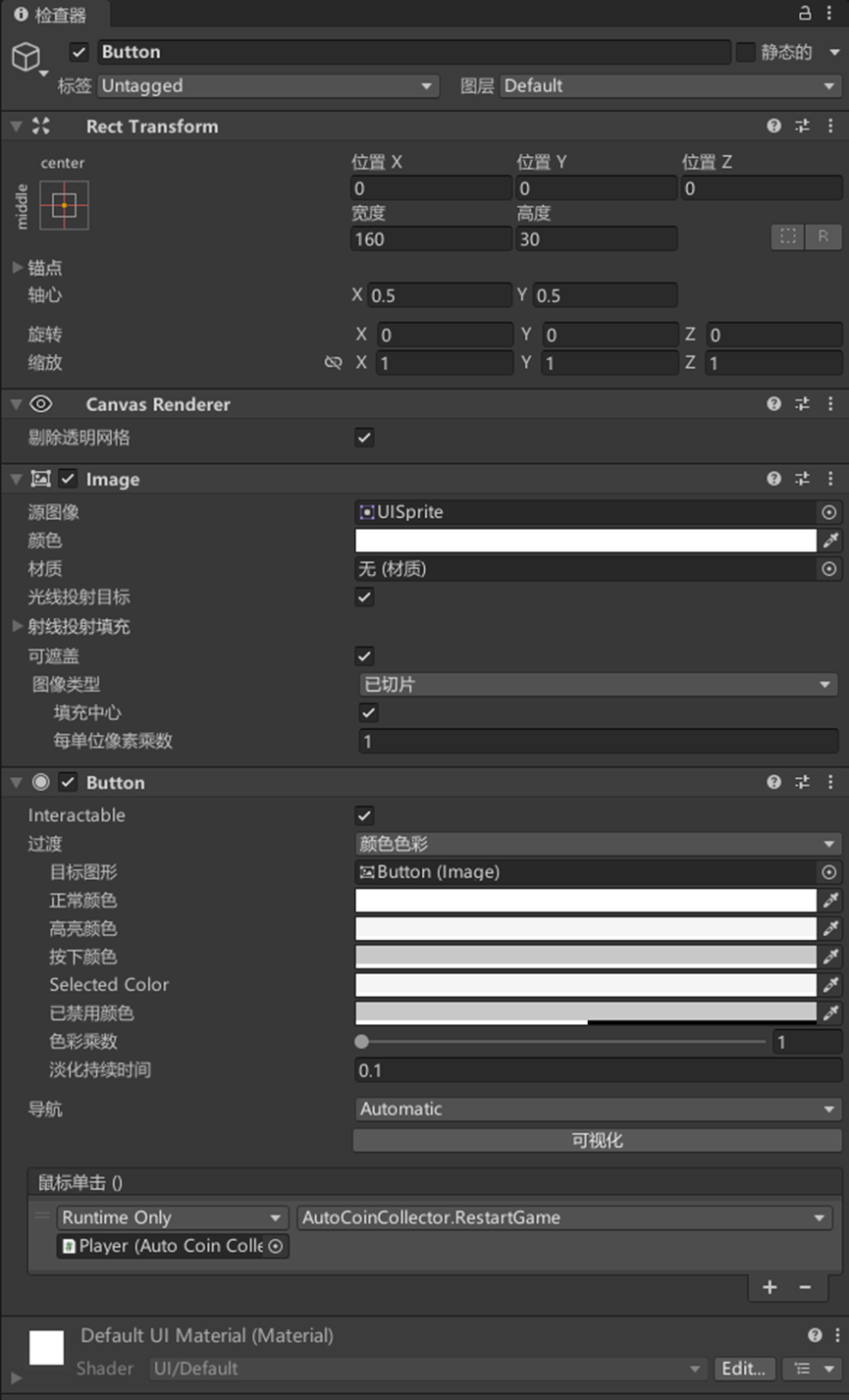
Task: Disable the Image component checkbox
Action: (68, 479)
